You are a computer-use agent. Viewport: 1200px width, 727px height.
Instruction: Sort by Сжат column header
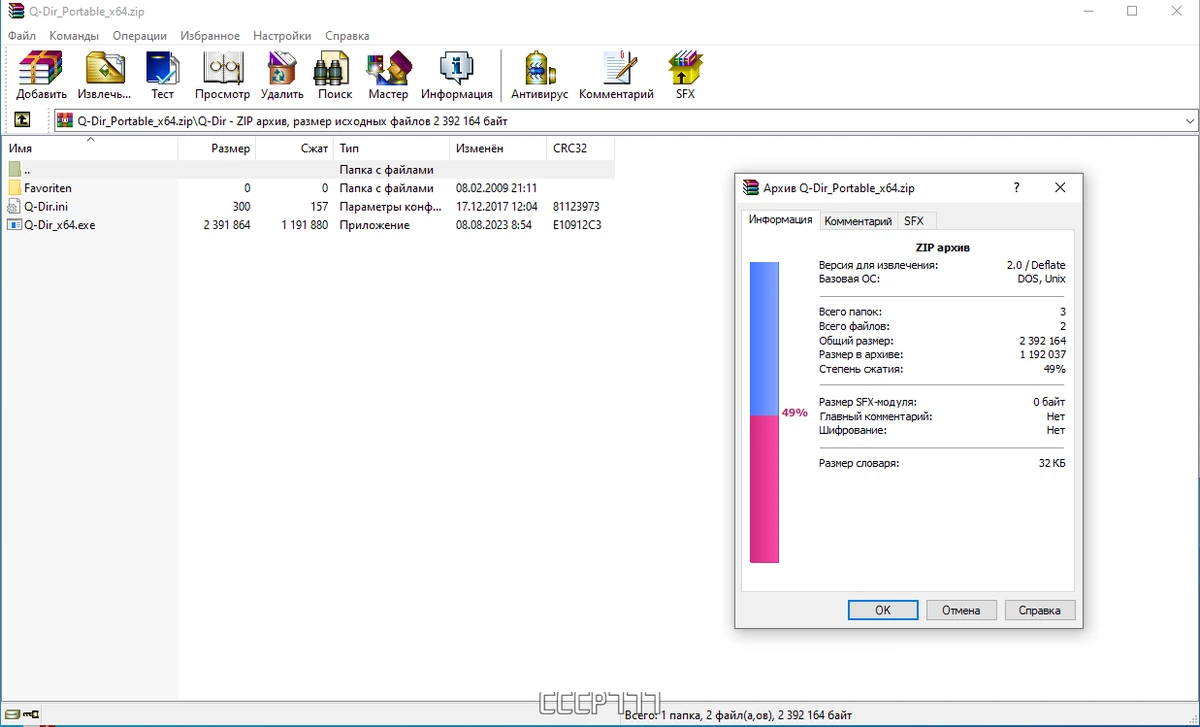coord(295,148)
